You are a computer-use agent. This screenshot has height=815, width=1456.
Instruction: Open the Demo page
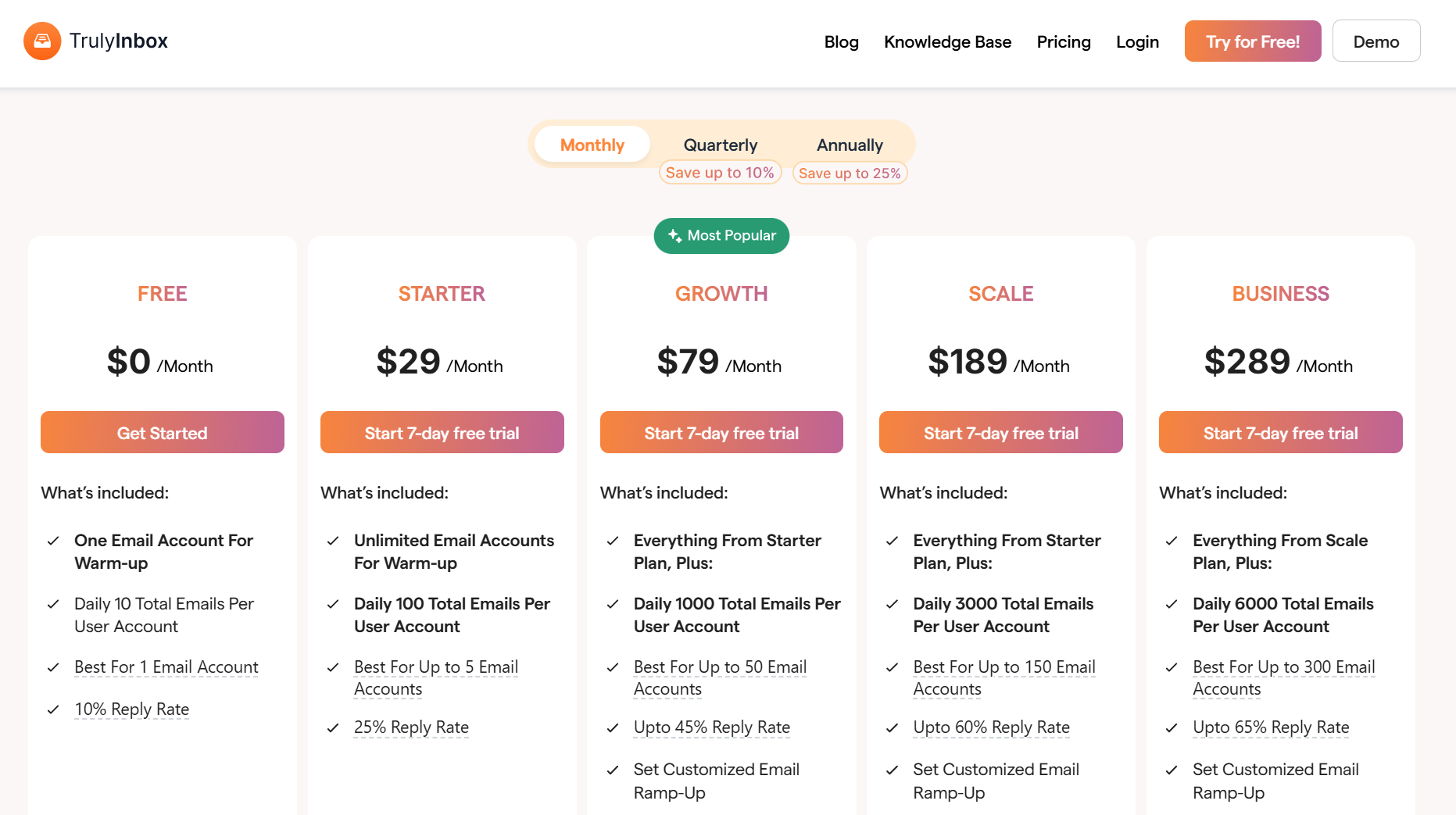pyautogui.click(x=1376, y=41)
